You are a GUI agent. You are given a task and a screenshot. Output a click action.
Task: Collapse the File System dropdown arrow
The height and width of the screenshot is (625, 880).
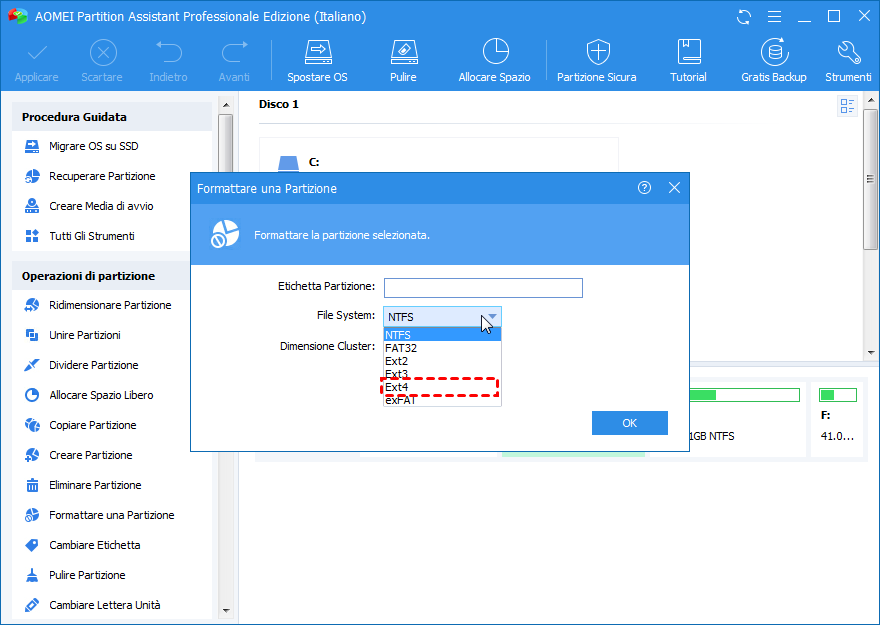point(492,317)
